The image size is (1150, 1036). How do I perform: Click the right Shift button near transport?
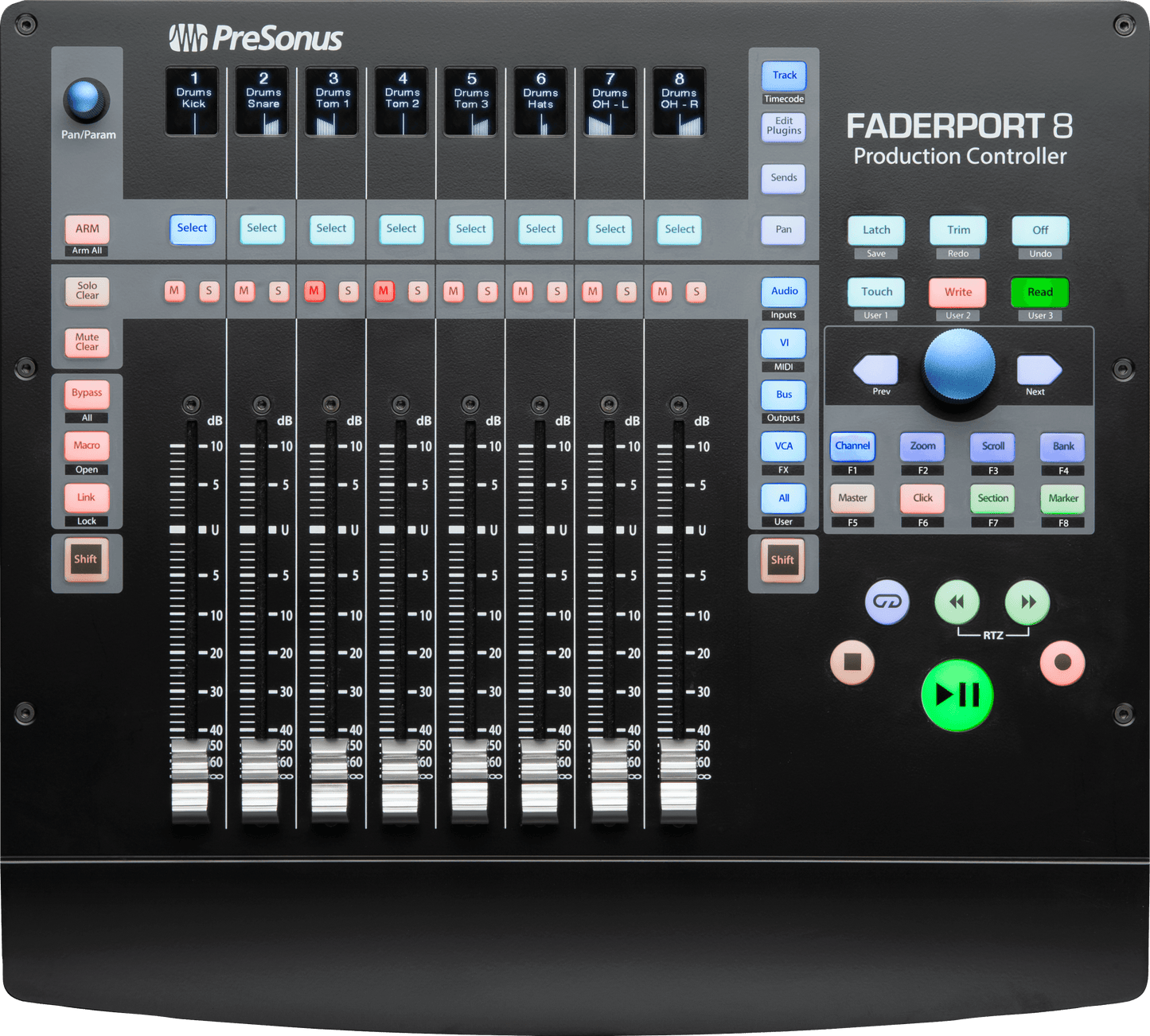pyautogui.click(x=783, y=560)
